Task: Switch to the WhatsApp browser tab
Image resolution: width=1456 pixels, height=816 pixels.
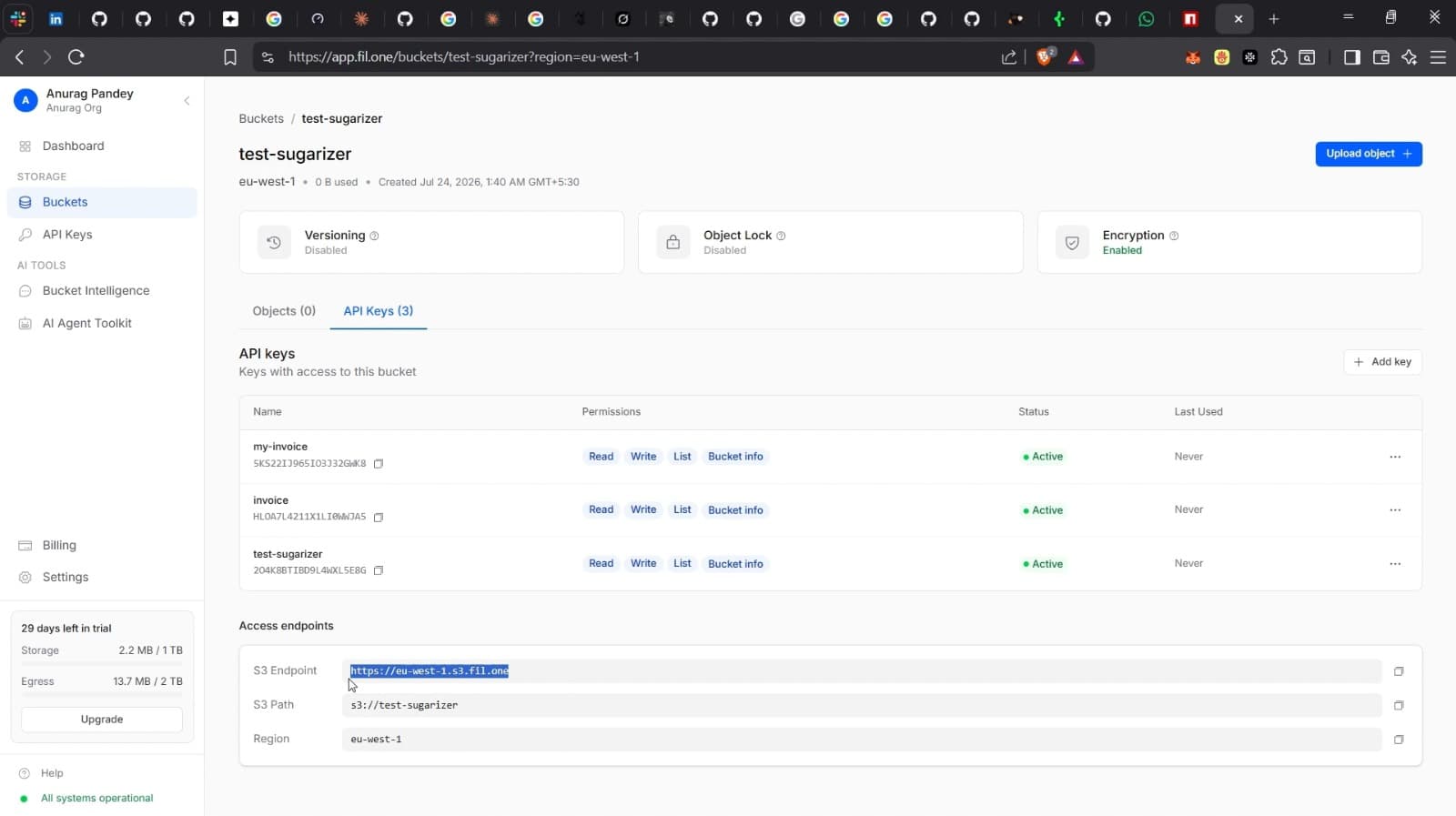Action: (x=1147, y=19)
